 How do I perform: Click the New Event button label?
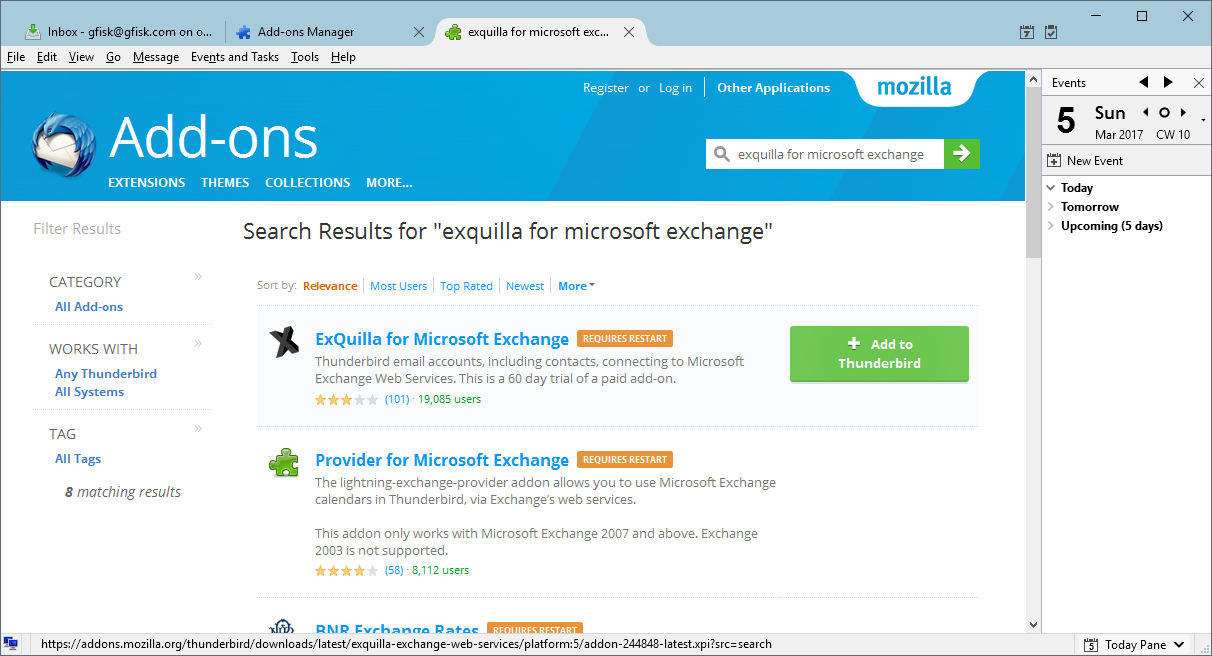(x=1095, y=160)
